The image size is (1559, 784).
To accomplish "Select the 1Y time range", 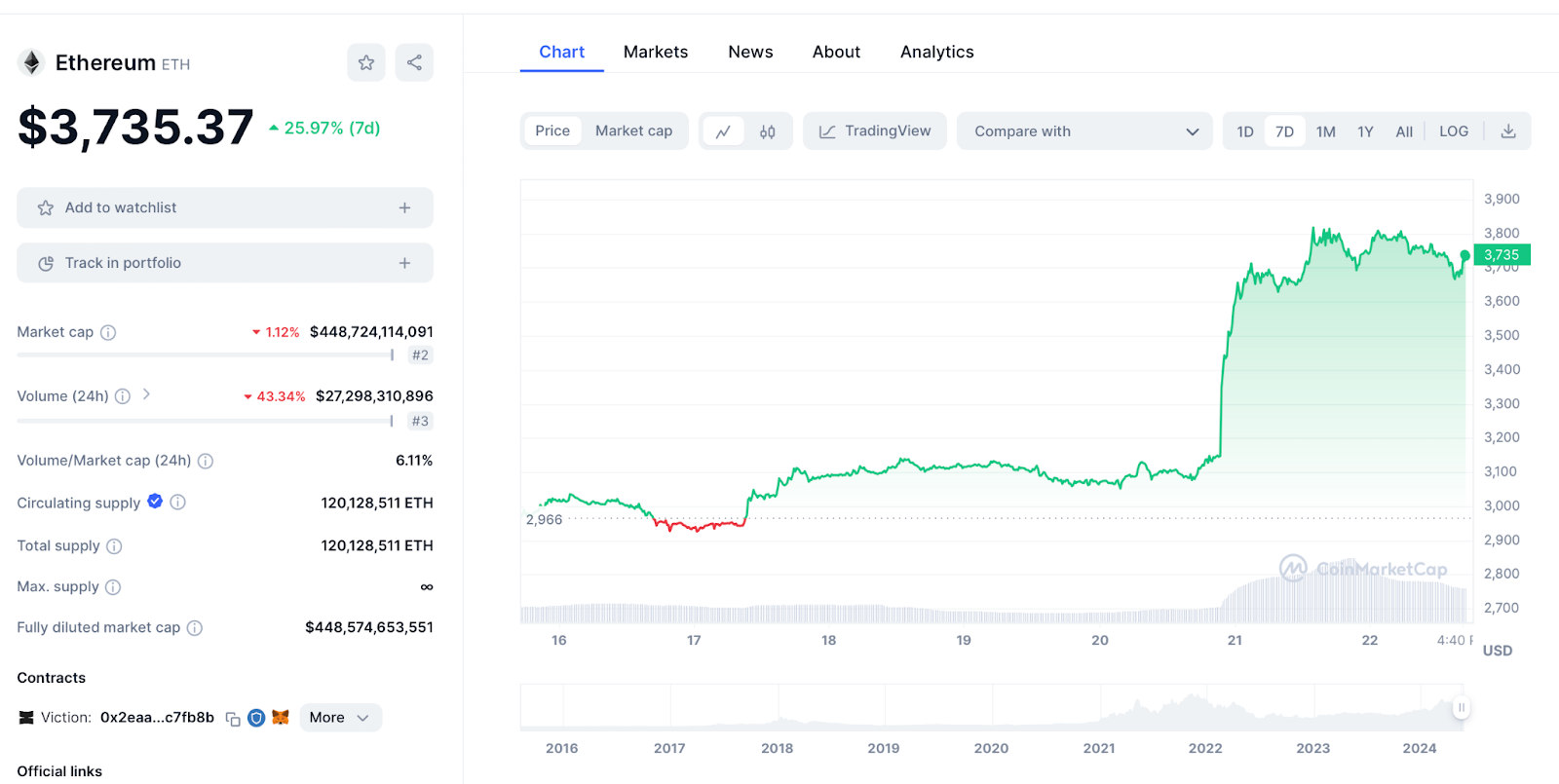I will 1366,131.
